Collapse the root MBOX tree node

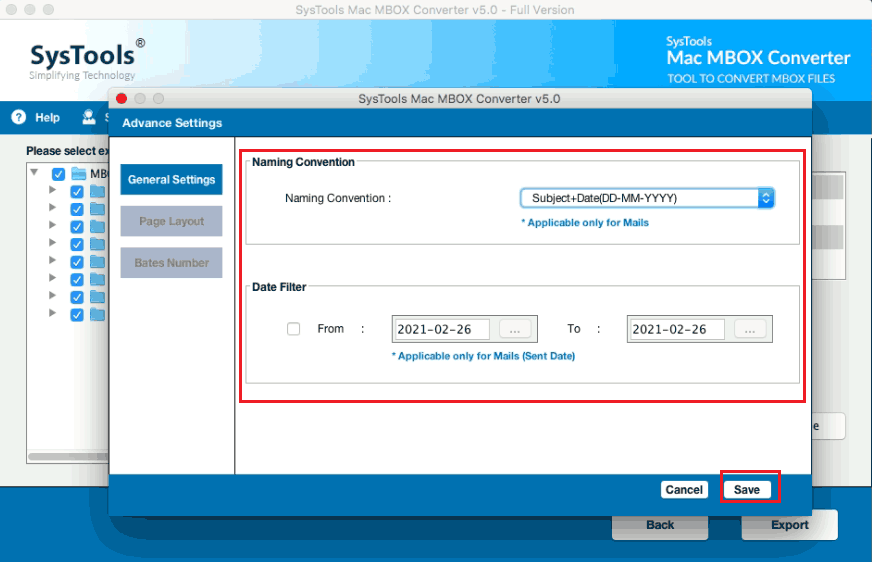pyautogui.click(x=34, y=172)
